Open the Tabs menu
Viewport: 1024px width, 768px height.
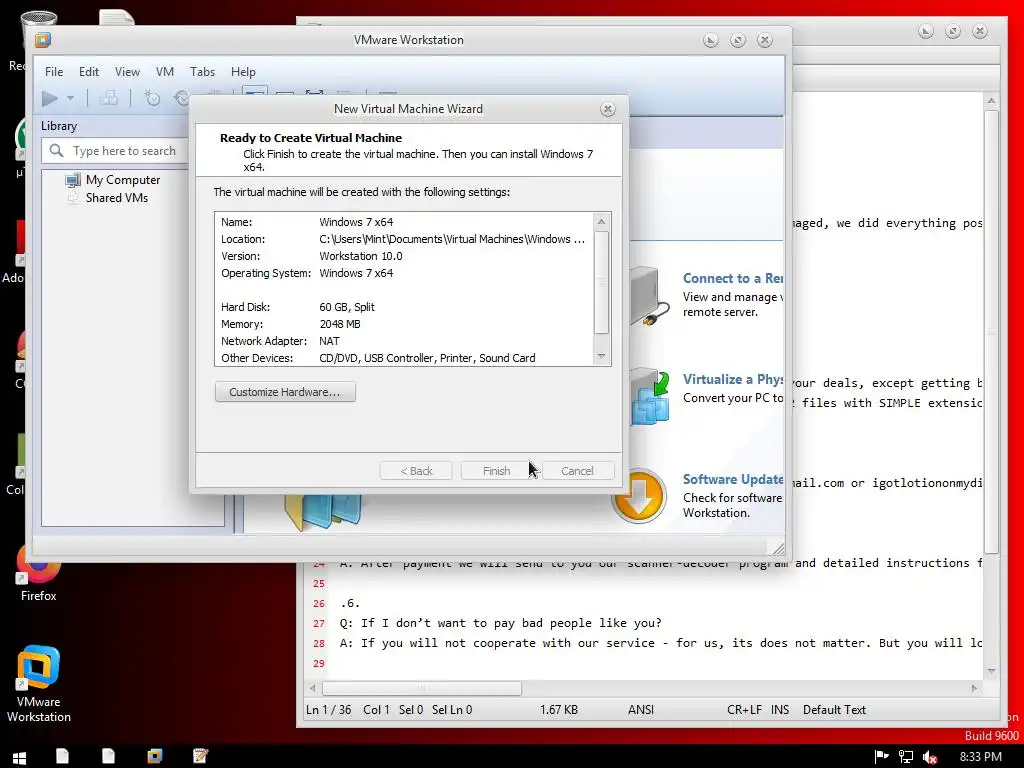coord(202,72)
